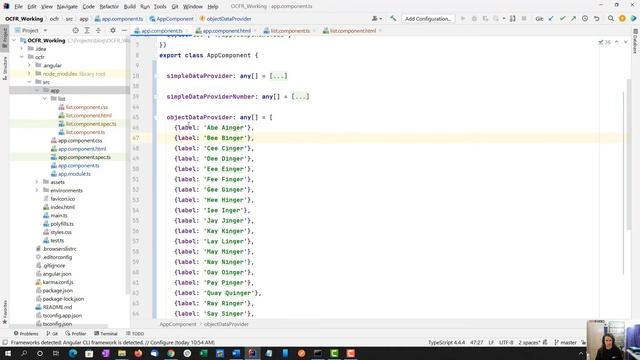
Task: Open Microsoft Edge from the taskbar
Action: pyautogui.click(x=73, y=353)
